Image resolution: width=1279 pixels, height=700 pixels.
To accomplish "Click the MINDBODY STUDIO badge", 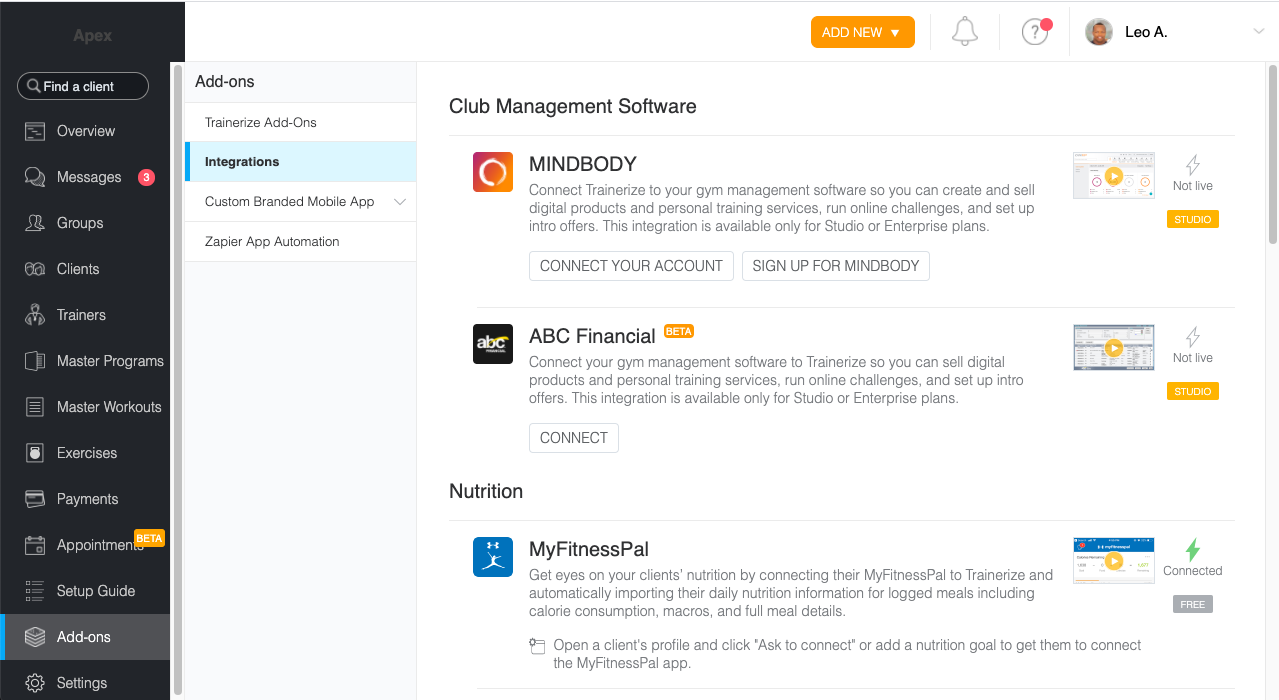I will tap(1193, 220).
